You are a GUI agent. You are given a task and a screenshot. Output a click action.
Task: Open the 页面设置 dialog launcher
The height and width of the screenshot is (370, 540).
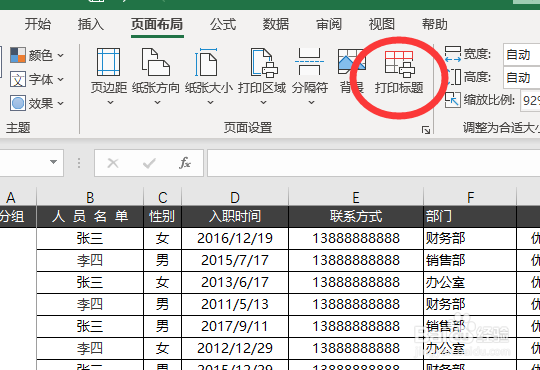[426, 130]
